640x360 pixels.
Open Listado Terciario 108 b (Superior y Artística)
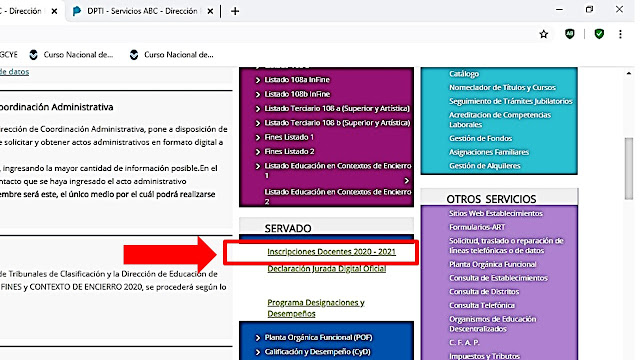point(337,122)
